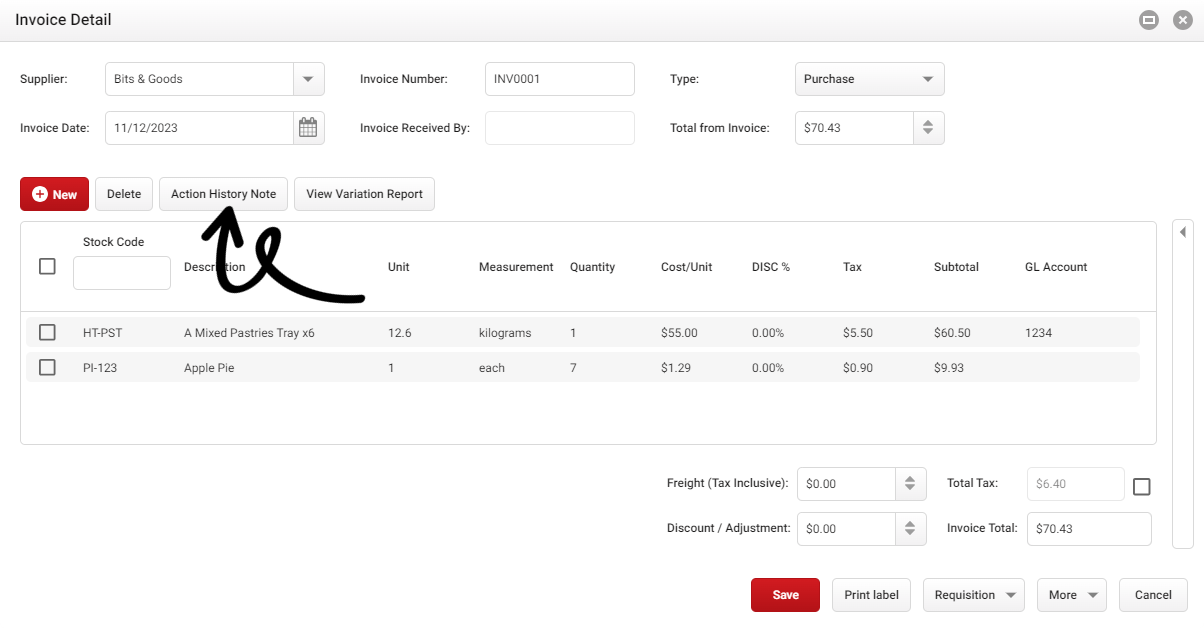1204x628 pixels.
Task: Click the Stock Code filter field
Action: click(x=122, y=273)
